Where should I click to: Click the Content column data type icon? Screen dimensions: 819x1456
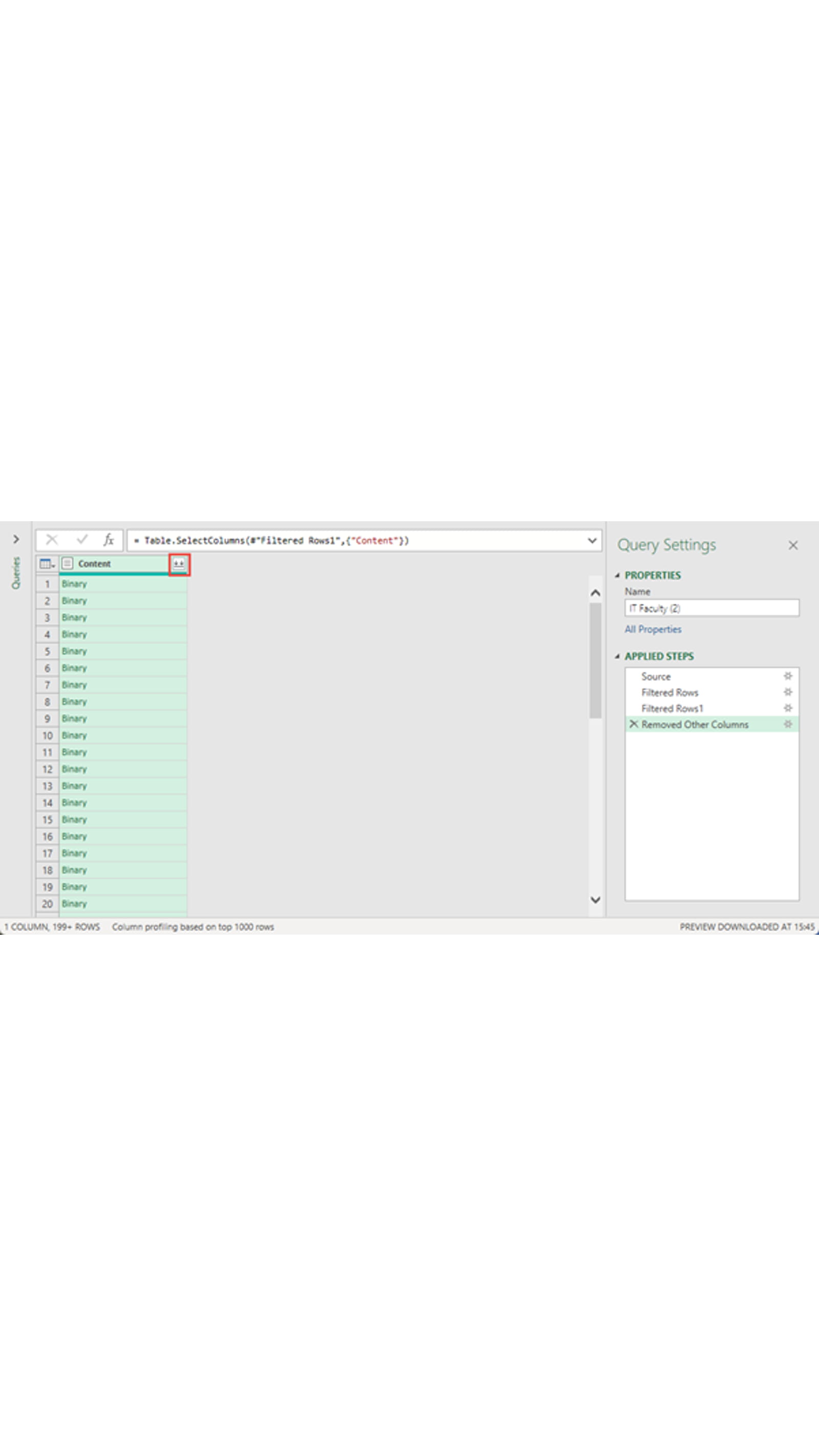point(68,564)
